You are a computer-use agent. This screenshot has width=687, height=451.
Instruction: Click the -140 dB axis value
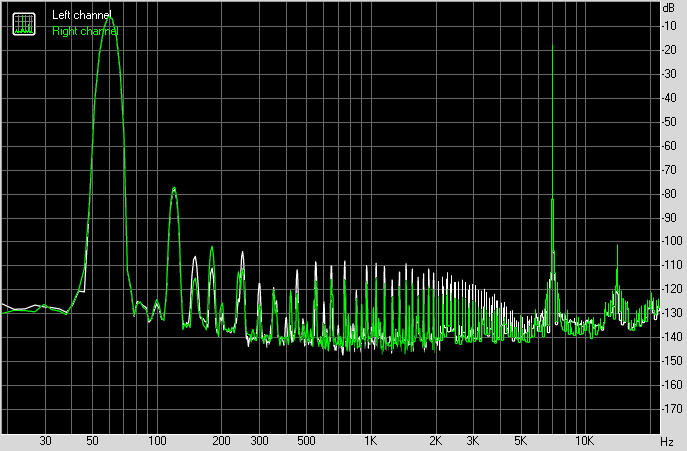coord(671,337)
